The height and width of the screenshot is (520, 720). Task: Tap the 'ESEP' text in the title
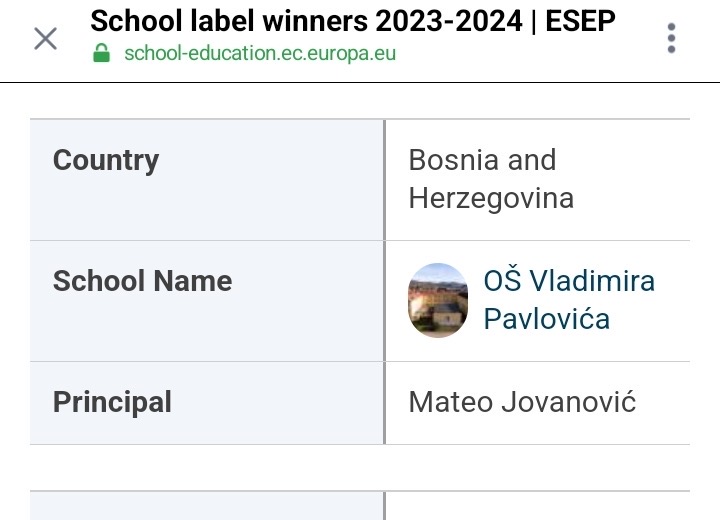[x=580, y=21]
